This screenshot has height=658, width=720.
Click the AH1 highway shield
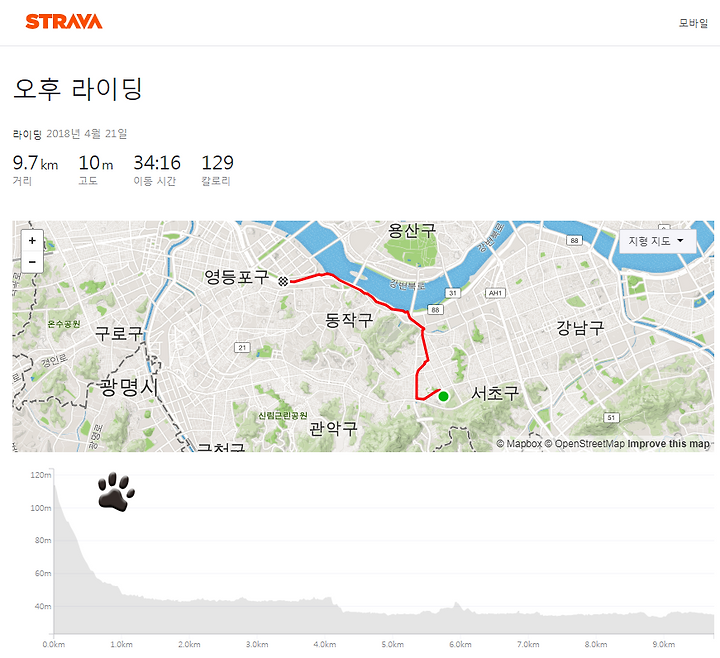pyautogui.click(x=495, y=293)
